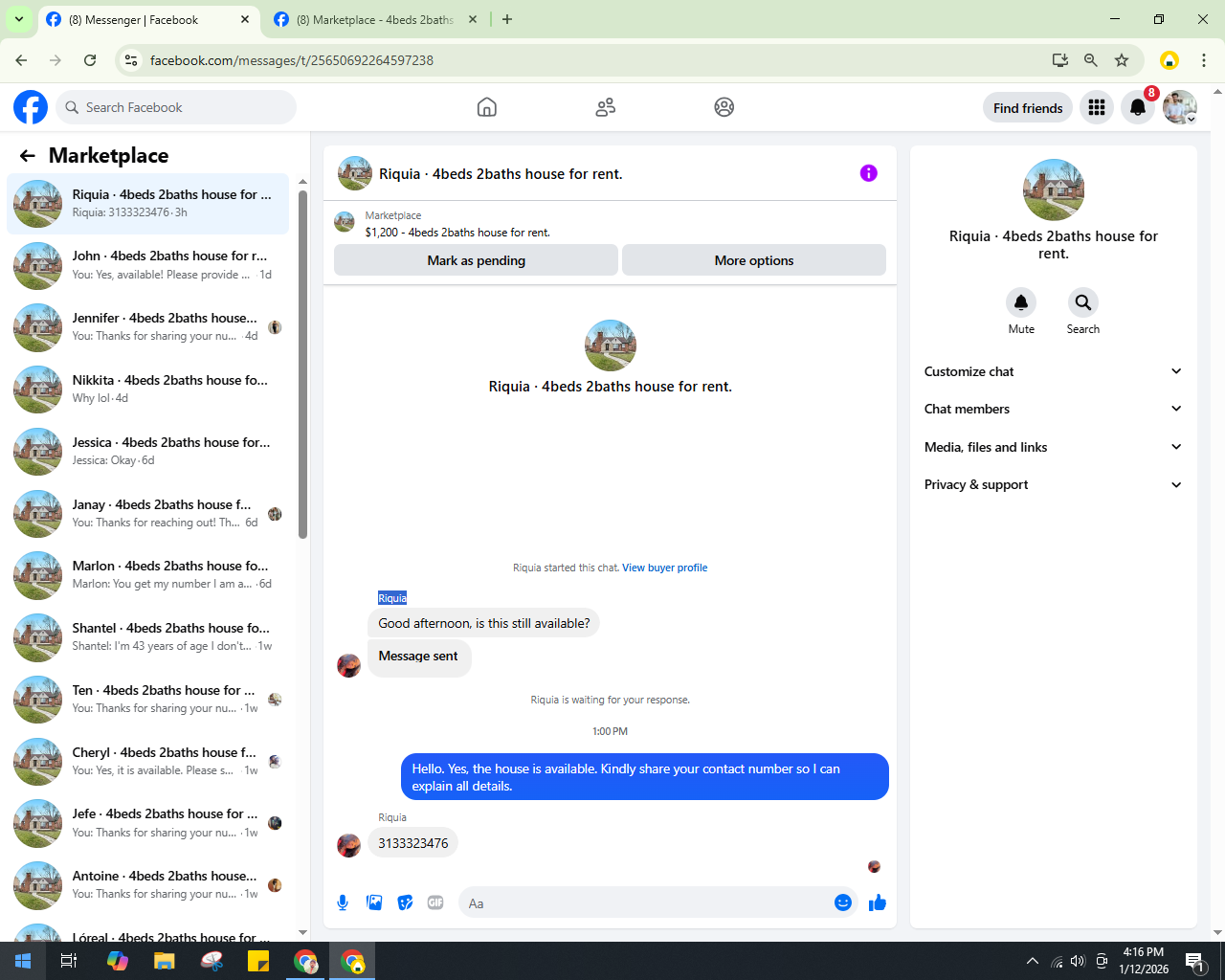Image resolution: width=1225 pixels, height=980 pixels.
Task: Close the Marketplace browser tab
Action: [x=473, y=19]
